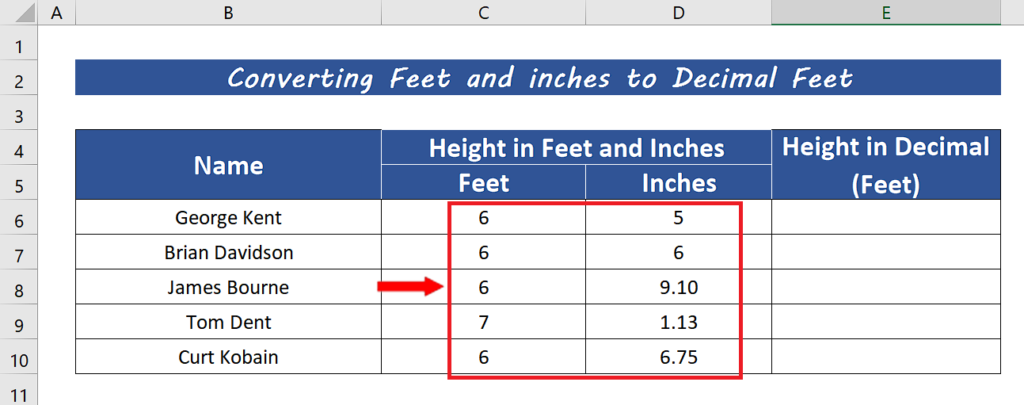Click the 'Height in Feet and Inches' header
The width and height of the screenshot is (1024, 405).
pyautogui.click(x=576, y=148)
